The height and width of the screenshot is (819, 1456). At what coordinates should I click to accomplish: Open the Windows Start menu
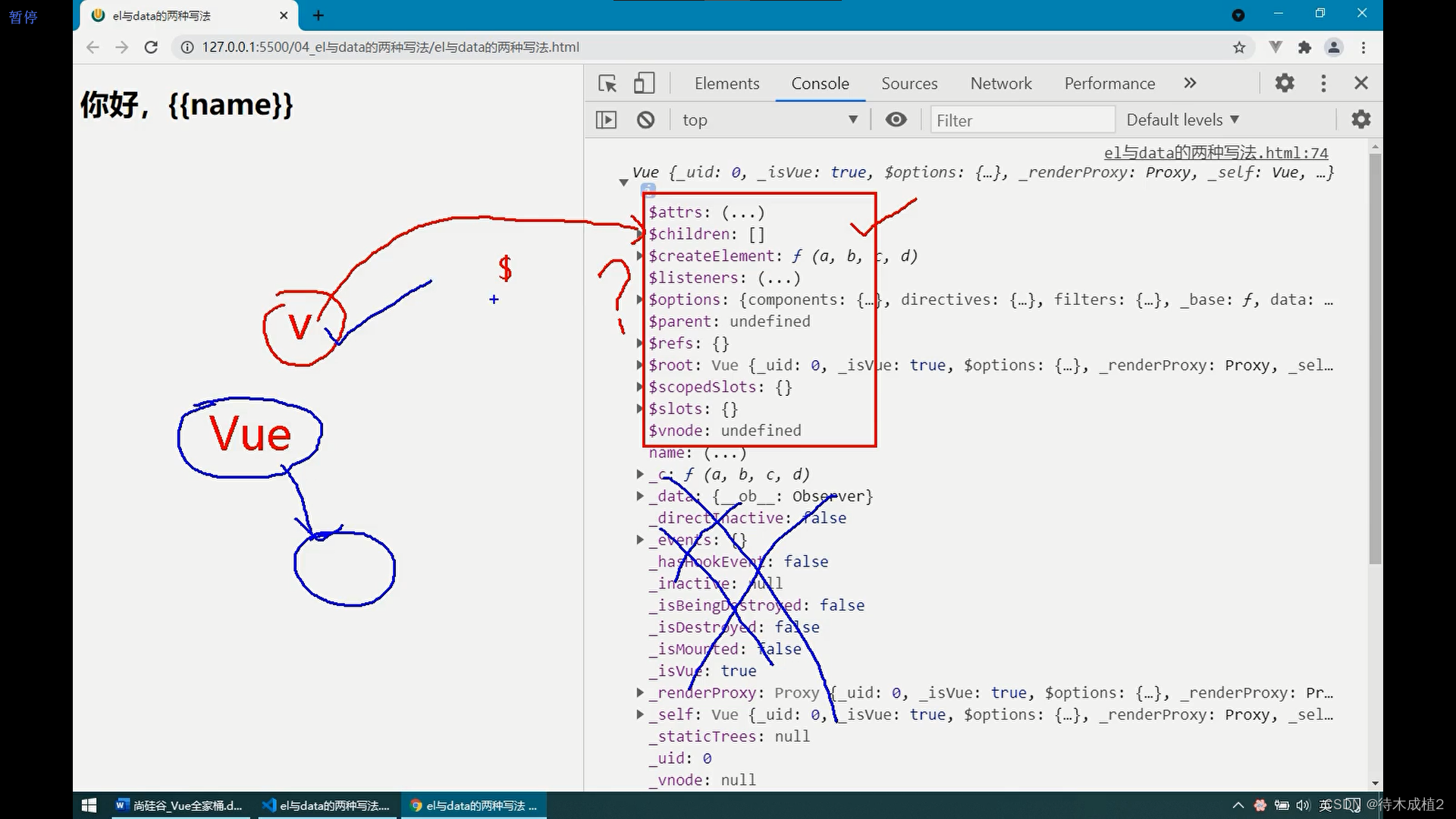(89, 805)
